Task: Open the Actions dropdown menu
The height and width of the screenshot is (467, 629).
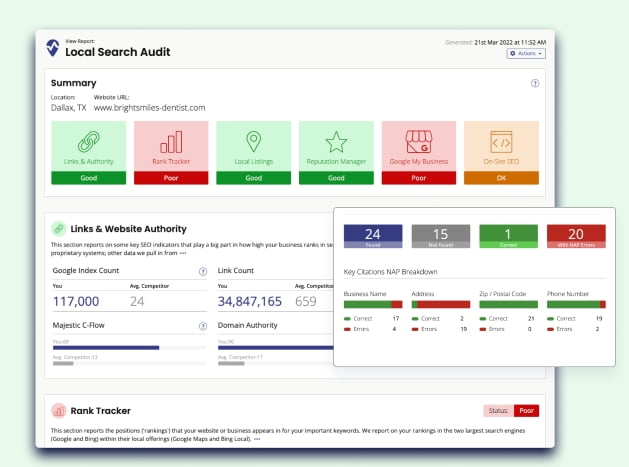Action: [526, 54]
